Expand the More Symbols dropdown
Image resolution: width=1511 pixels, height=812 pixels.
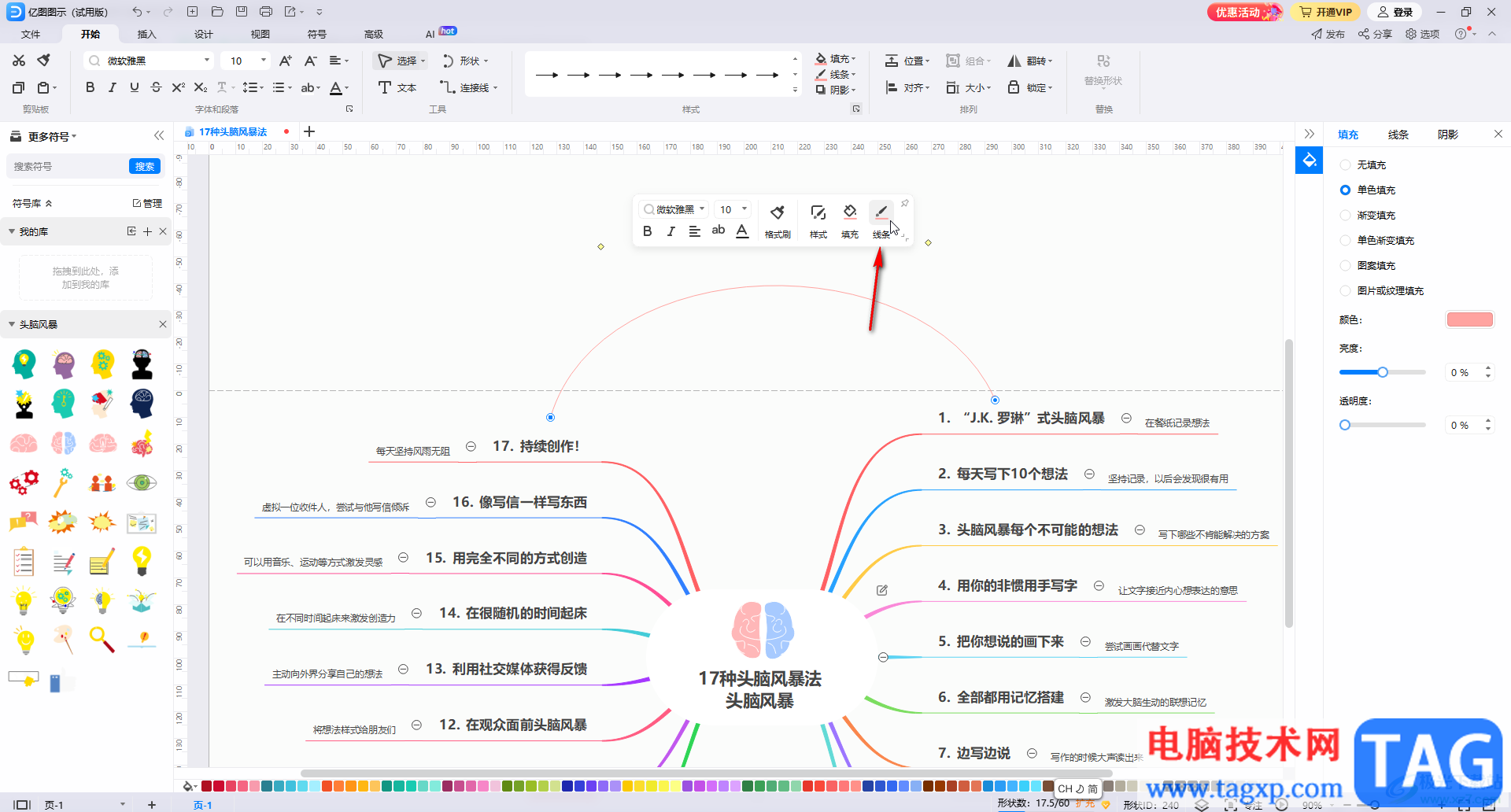coord(52,136)
